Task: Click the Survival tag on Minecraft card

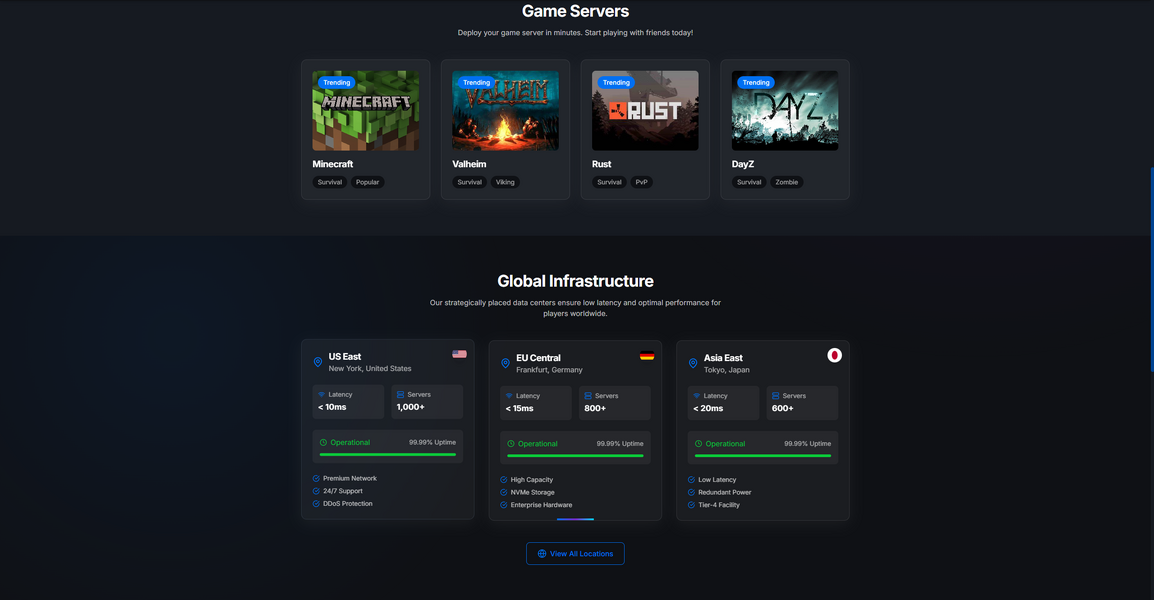Action: click(x=330, y=182)
